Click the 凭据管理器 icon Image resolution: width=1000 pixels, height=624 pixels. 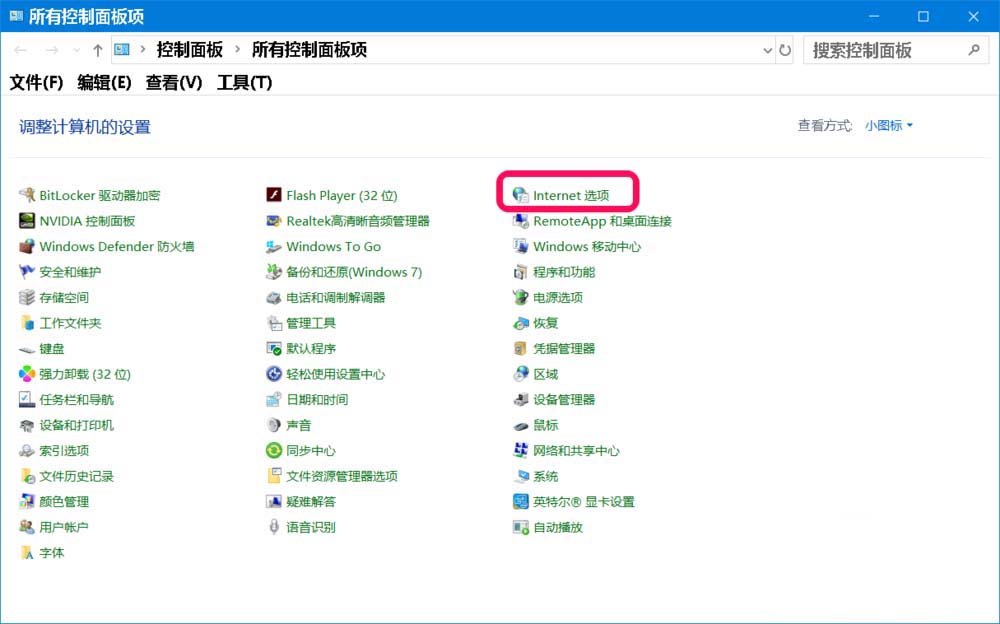(520, 348)
